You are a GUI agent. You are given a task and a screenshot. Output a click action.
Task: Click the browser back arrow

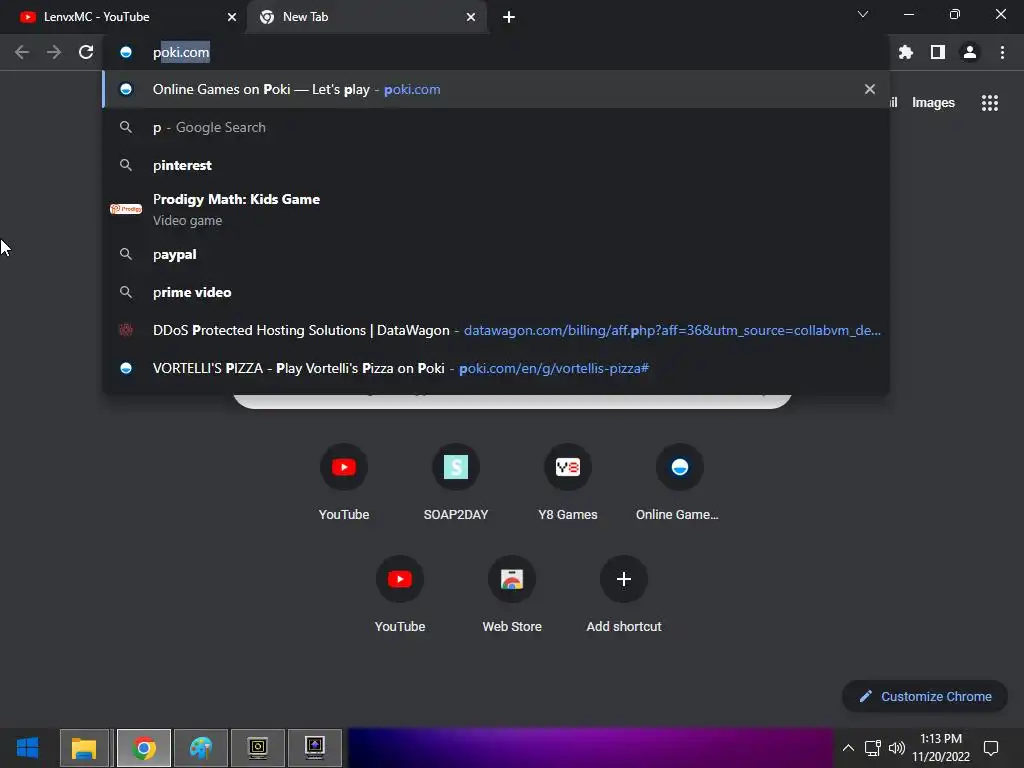22,52
